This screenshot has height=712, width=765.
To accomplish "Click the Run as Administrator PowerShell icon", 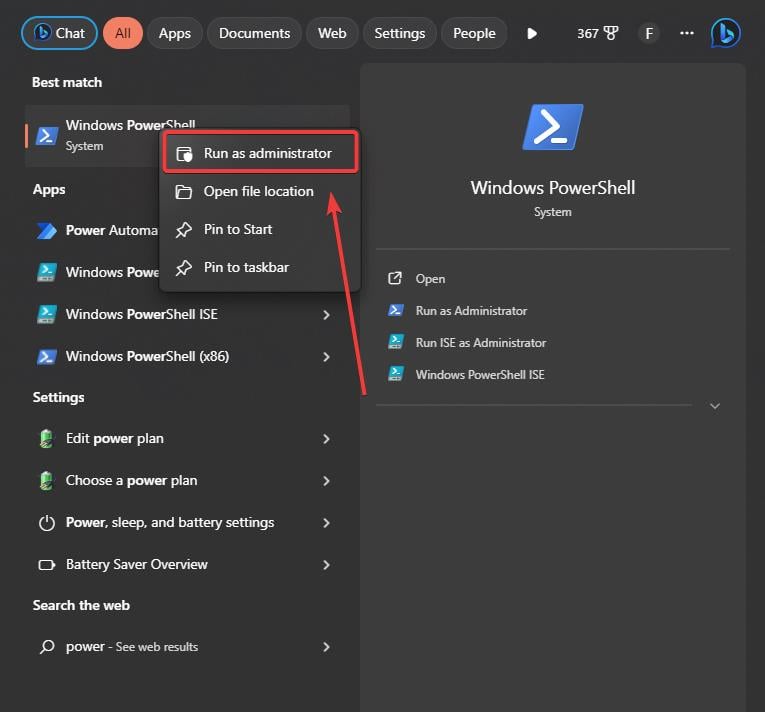I will tap(395, 310).
